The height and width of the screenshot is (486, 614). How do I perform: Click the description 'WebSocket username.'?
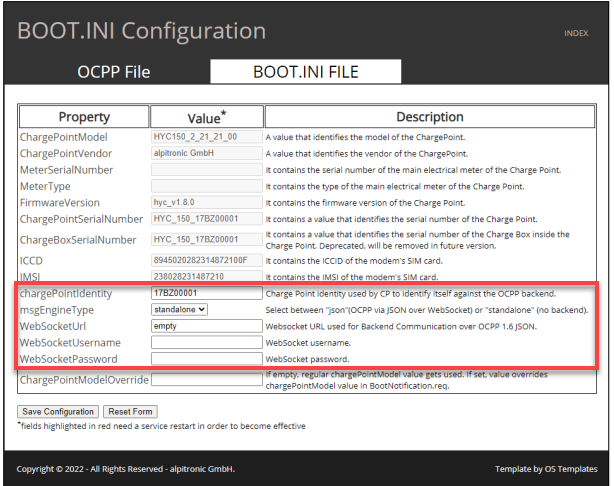308,343
